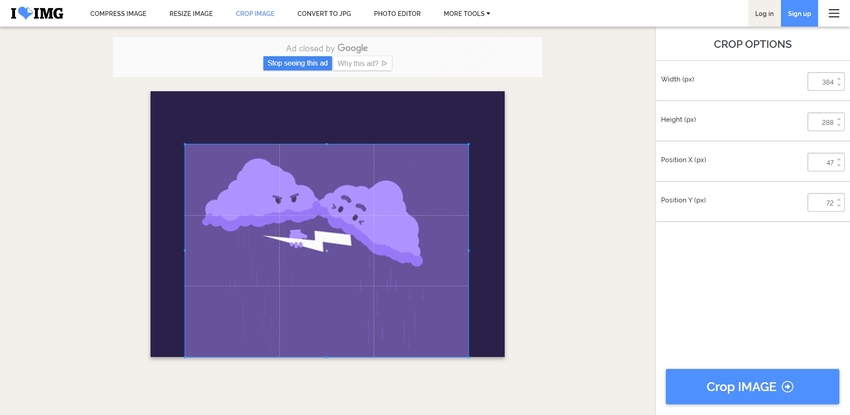Click the top-left crop corner handle
This screenshot has height=415, width=850.
185,144
